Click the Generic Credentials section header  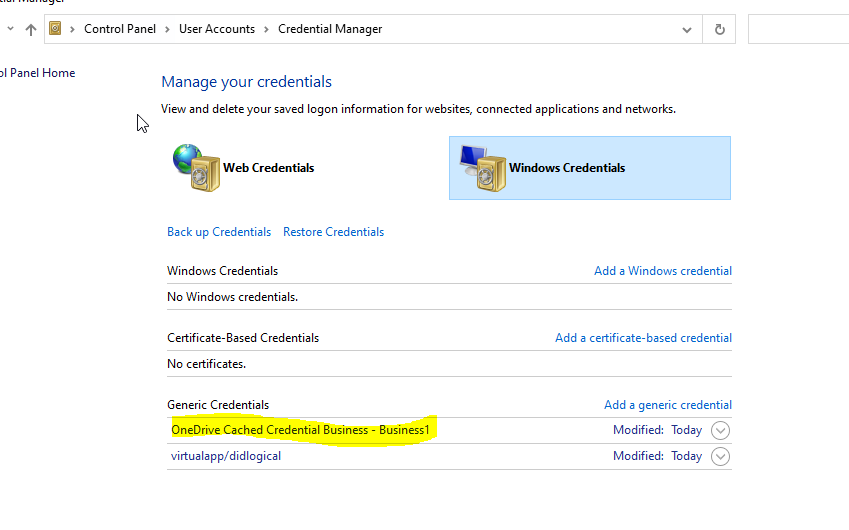click(218, 405)
